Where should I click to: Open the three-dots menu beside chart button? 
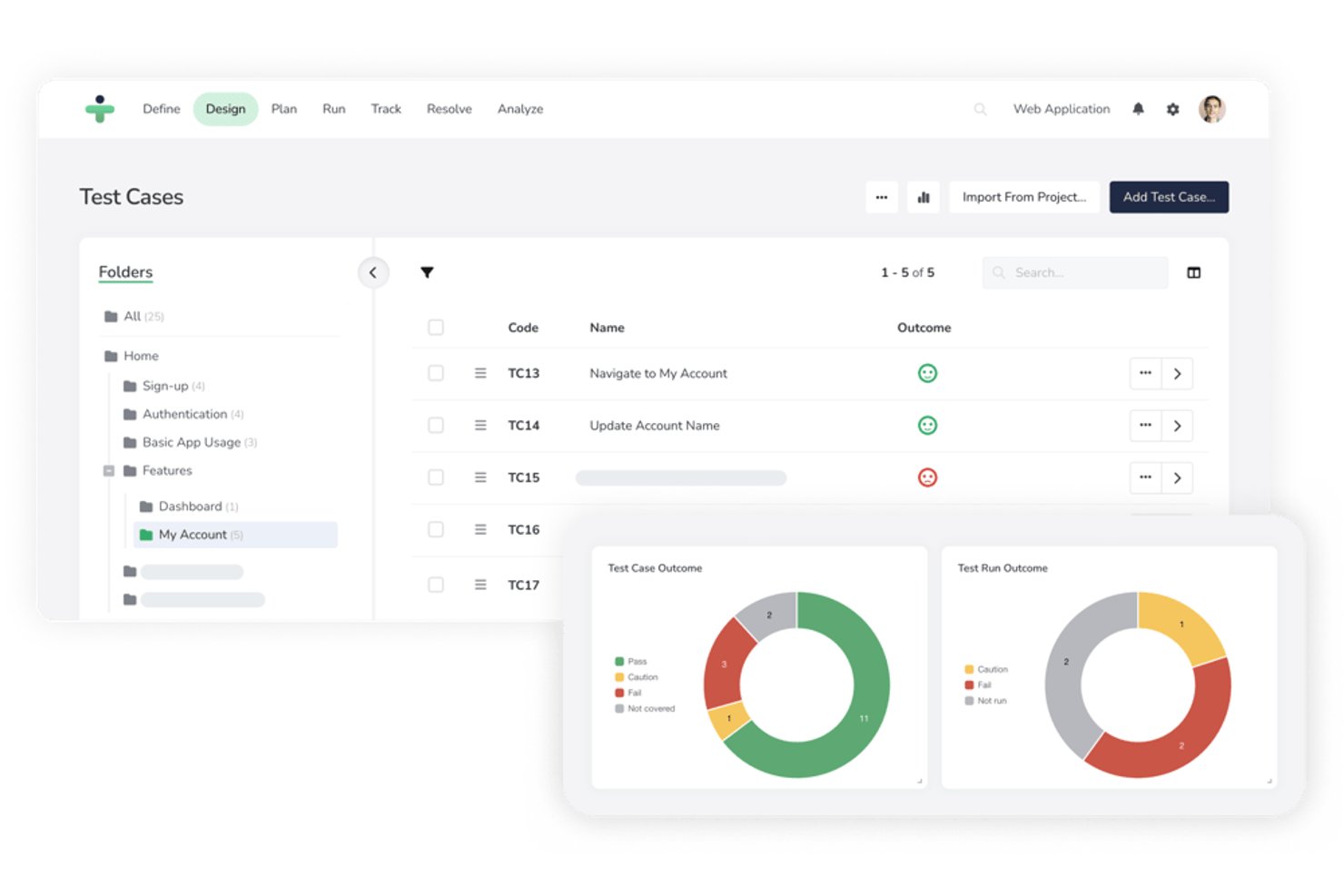coord(881,197)
